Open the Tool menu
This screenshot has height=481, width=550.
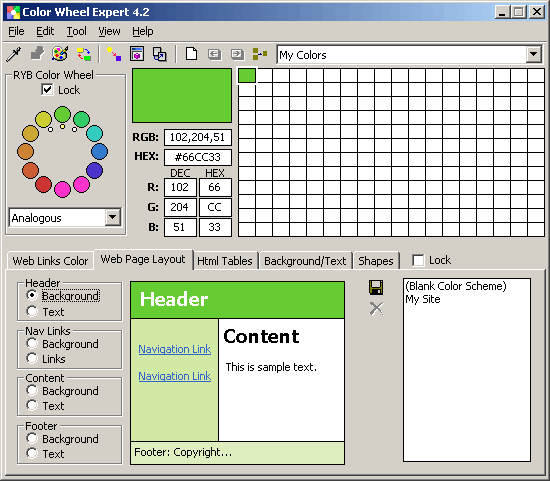[x=76, y=32]
